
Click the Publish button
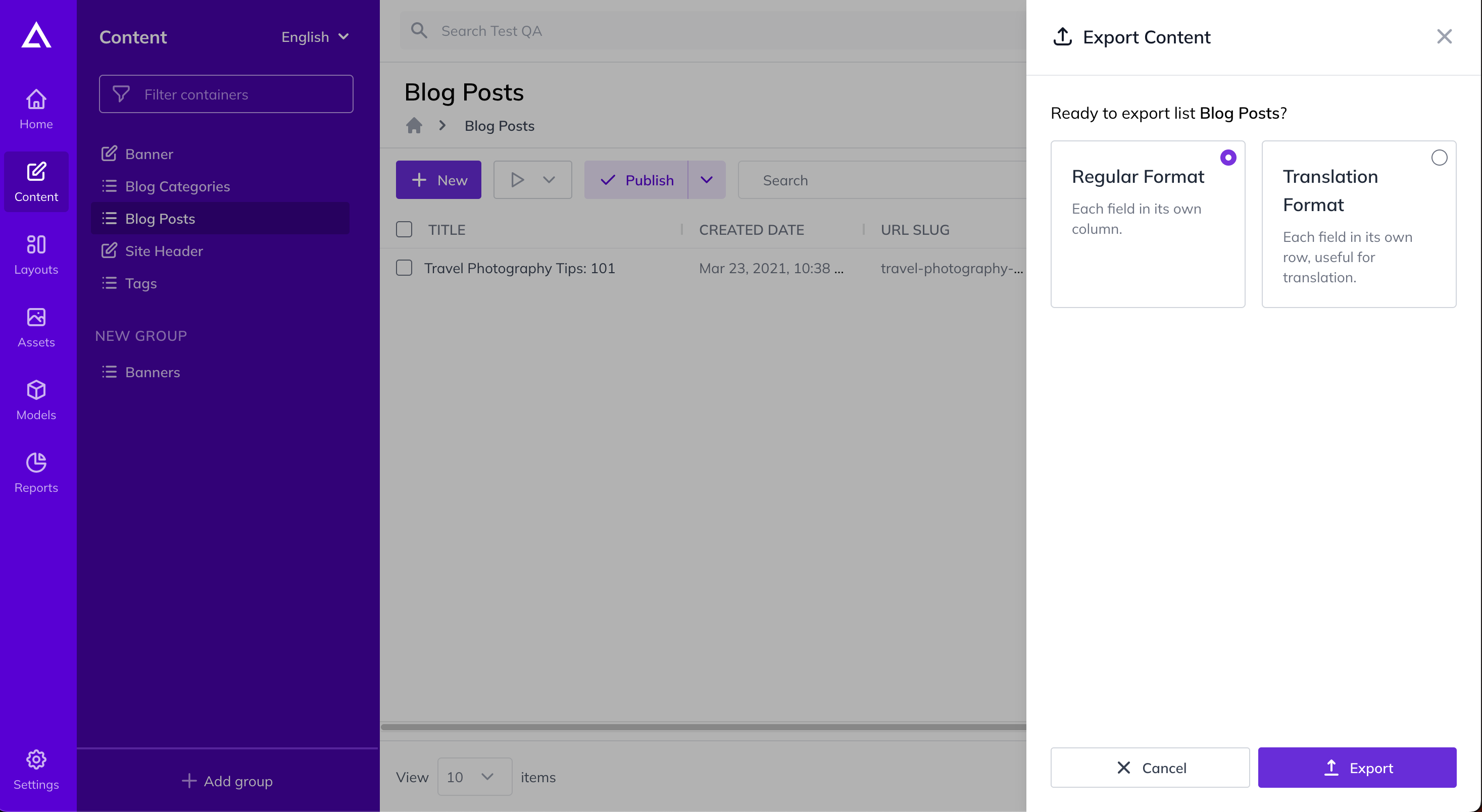coord(636,180)
